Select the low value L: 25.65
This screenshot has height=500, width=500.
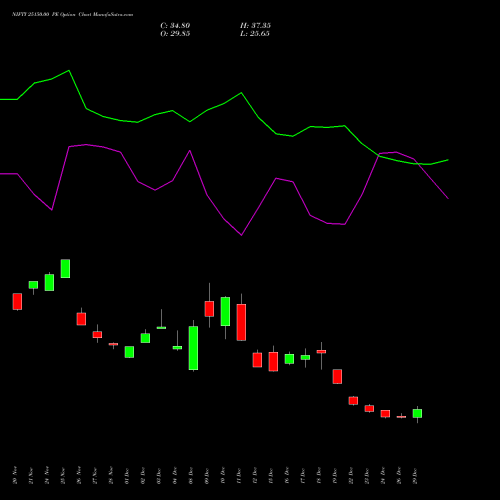[x=255, y=33]
